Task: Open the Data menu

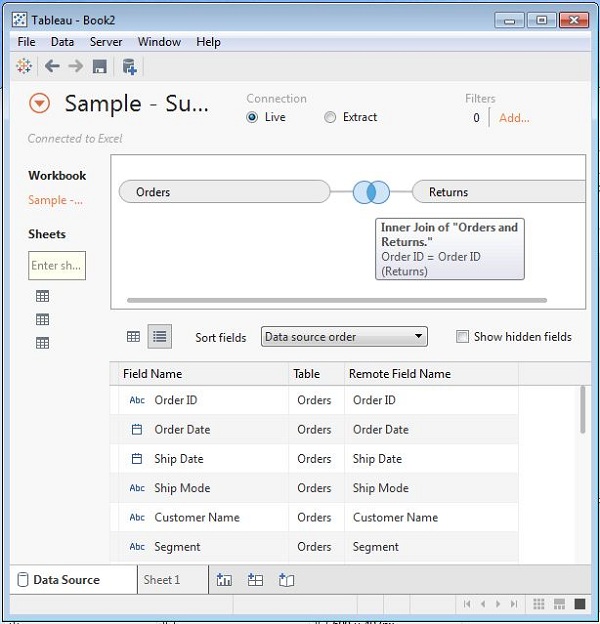Action: (x=62, y=42)
